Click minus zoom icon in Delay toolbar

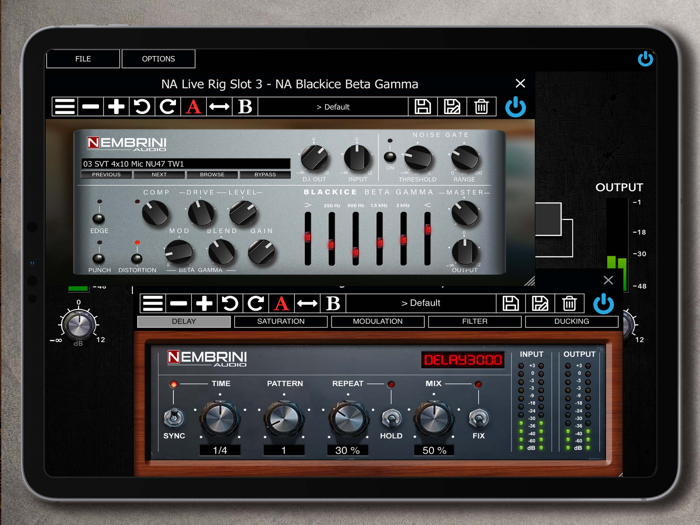[x=179, y=303]
